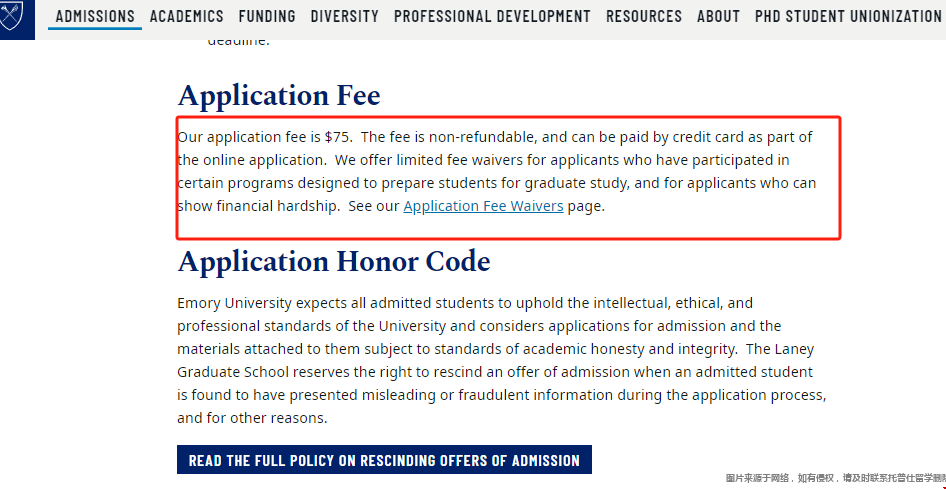Click the Chinese watermark text at the bottom
Viewport: 946px width, 489px height.
pyautogui.click(x=835, y=479)
